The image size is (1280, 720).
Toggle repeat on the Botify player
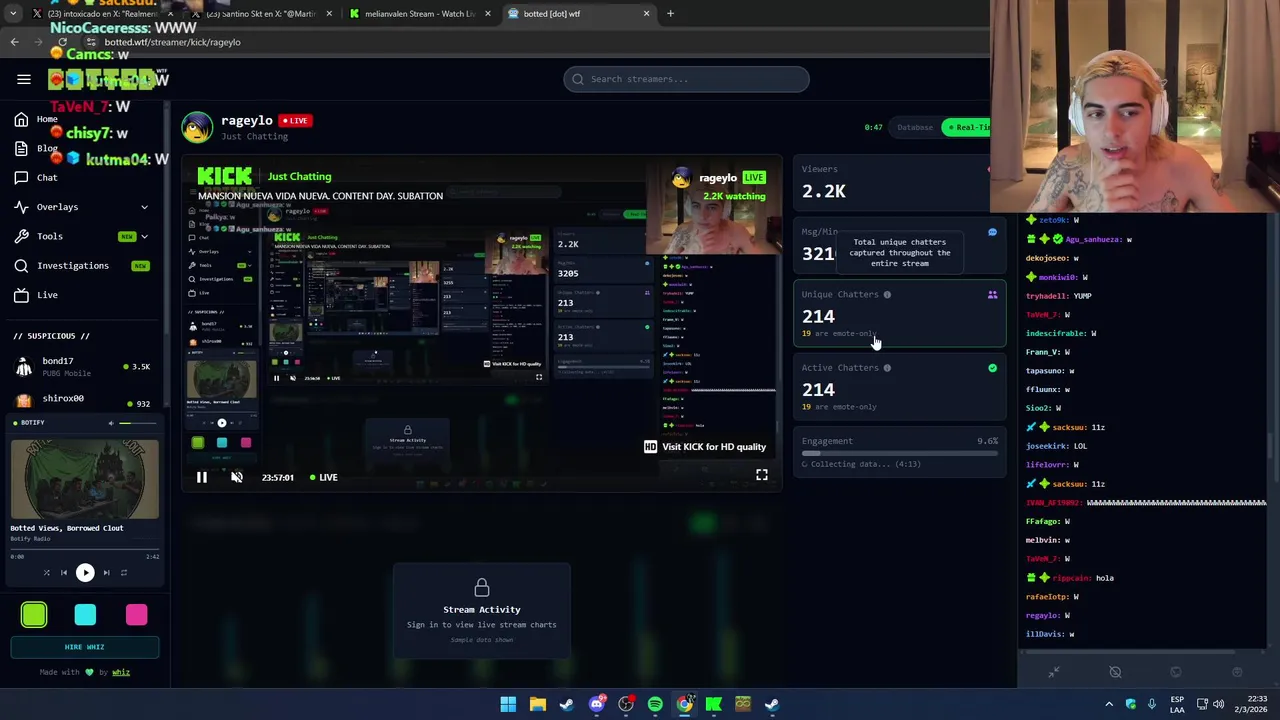[124, 573]
